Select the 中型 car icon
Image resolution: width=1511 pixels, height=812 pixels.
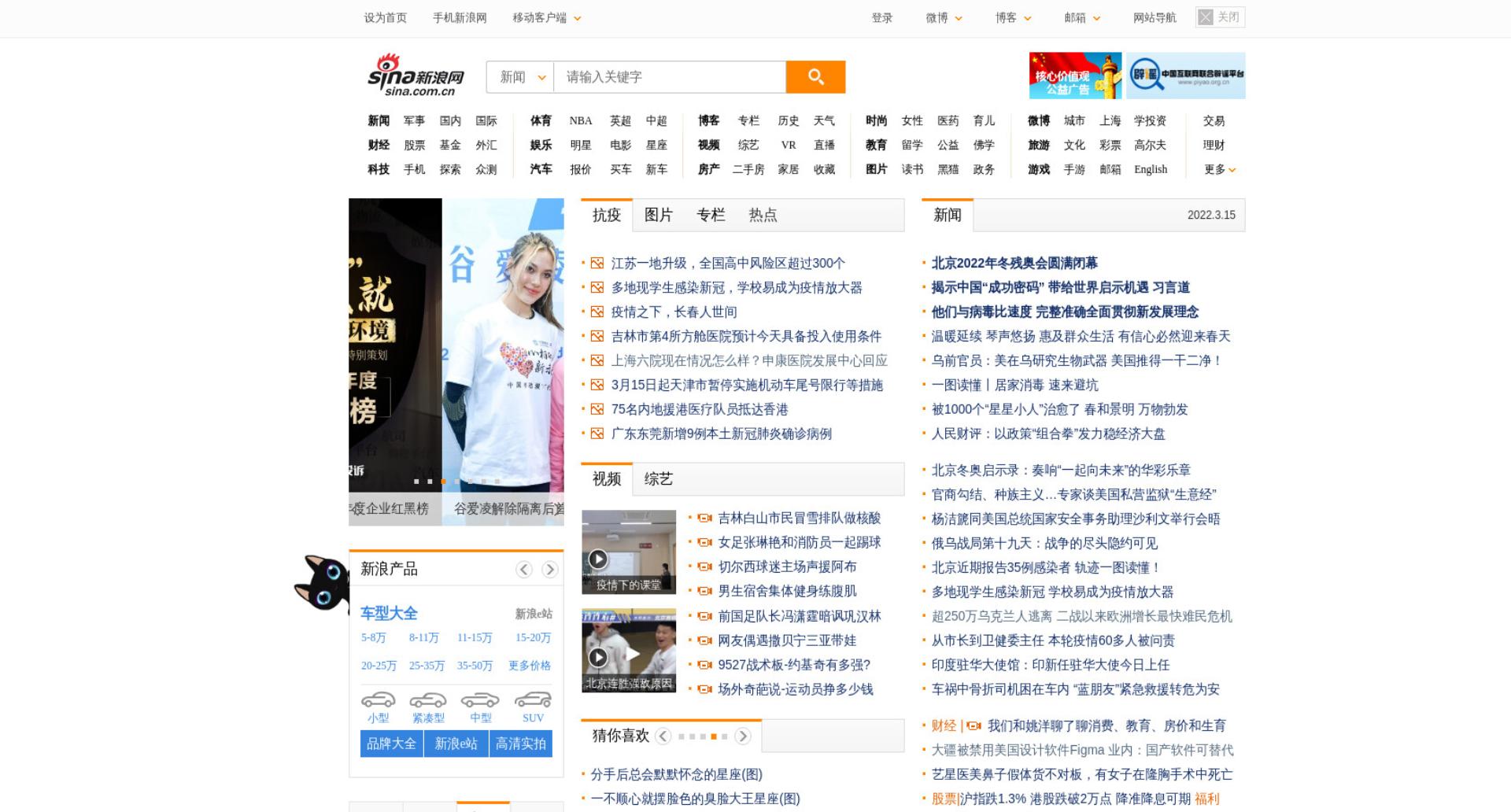pos(480,699)
